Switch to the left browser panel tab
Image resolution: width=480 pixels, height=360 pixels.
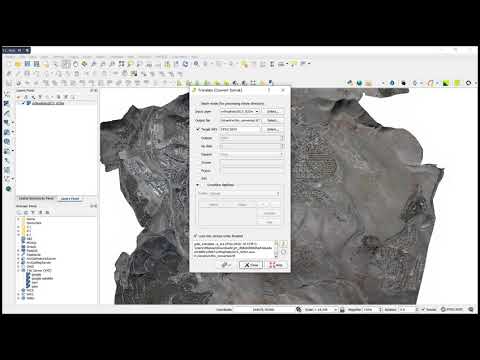click(x=36, y=198)
